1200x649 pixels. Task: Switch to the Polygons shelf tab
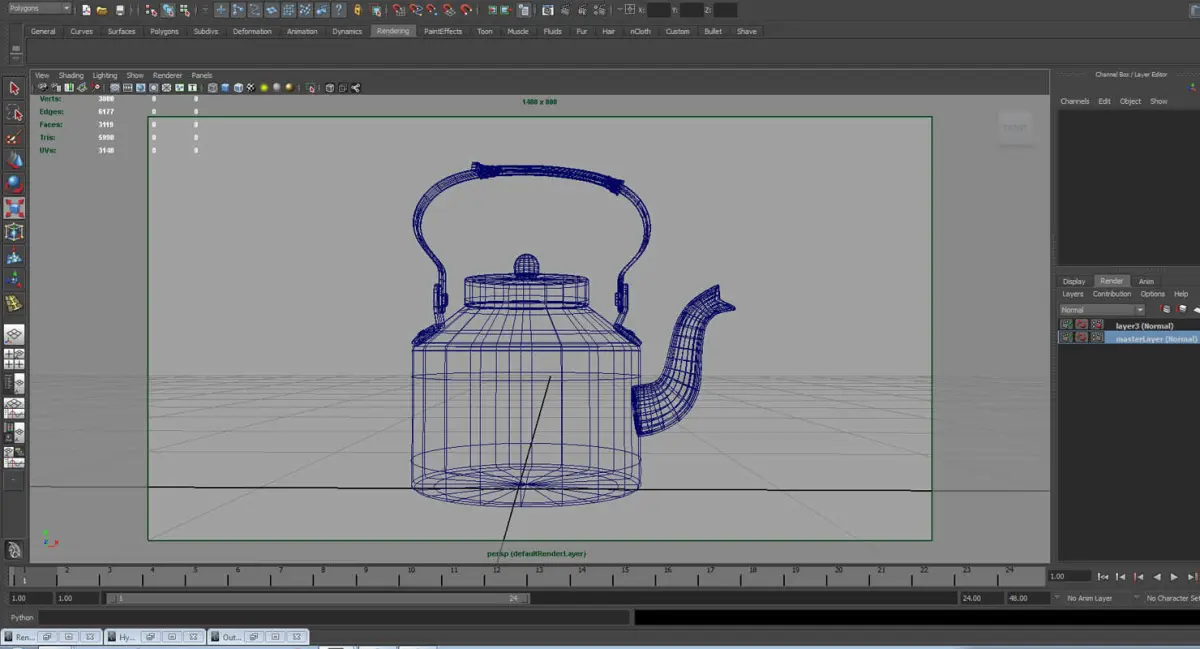(x=164, y=31)
